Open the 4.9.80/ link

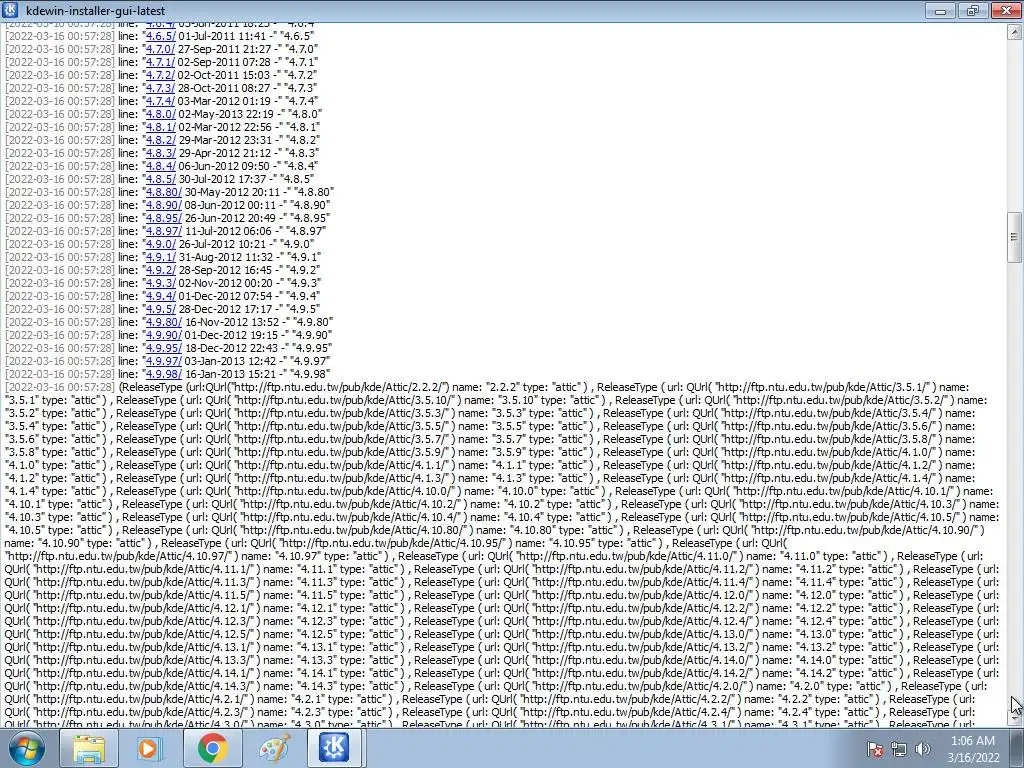click(x=163, y=322)
